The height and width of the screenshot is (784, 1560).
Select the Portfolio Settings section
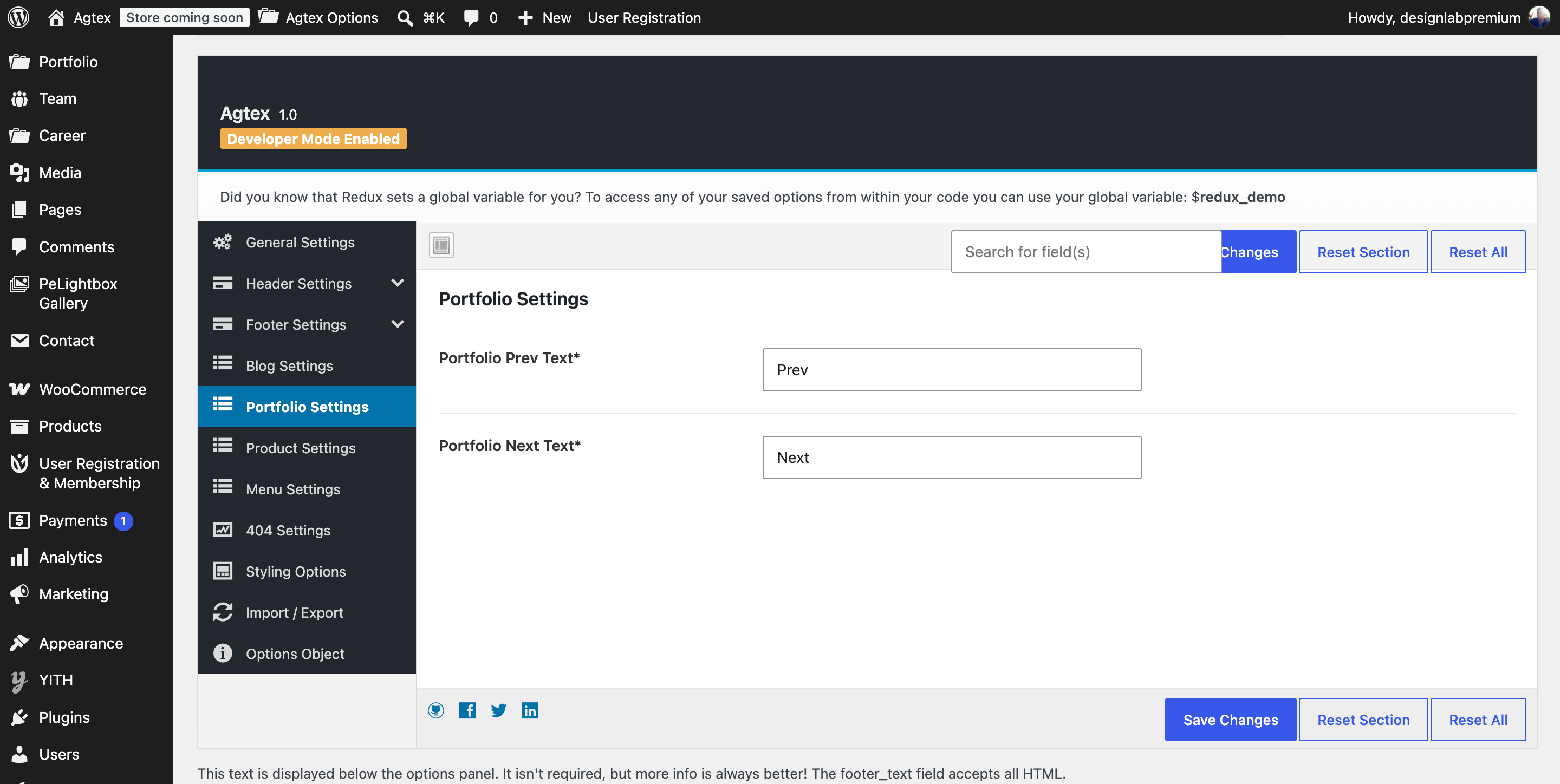point(307,407)
